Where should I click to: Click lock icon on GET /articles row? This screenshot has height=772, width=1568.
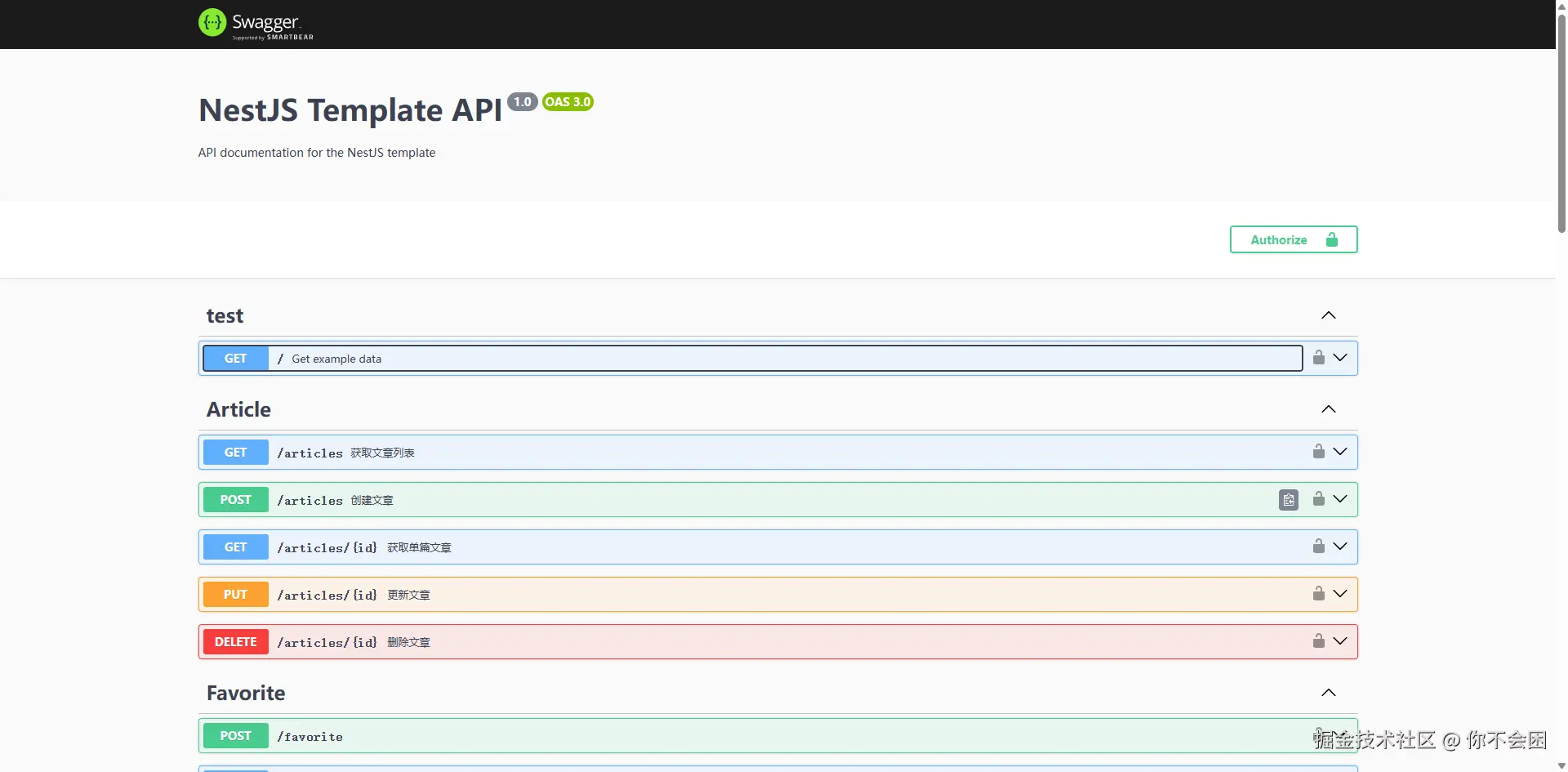click(x=1319, y=451)
